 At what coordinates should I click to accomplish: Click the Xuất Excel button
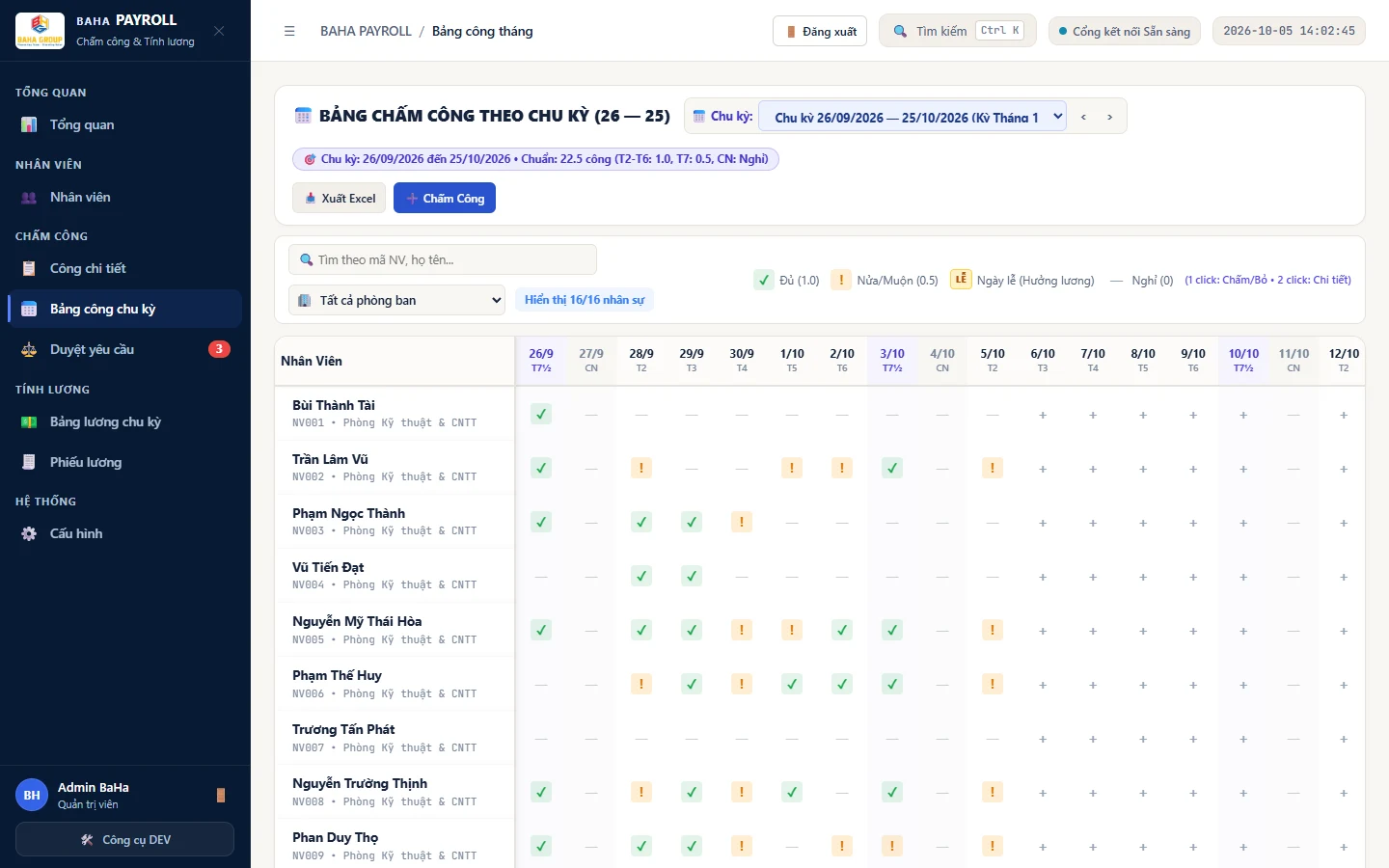point(340,198)
